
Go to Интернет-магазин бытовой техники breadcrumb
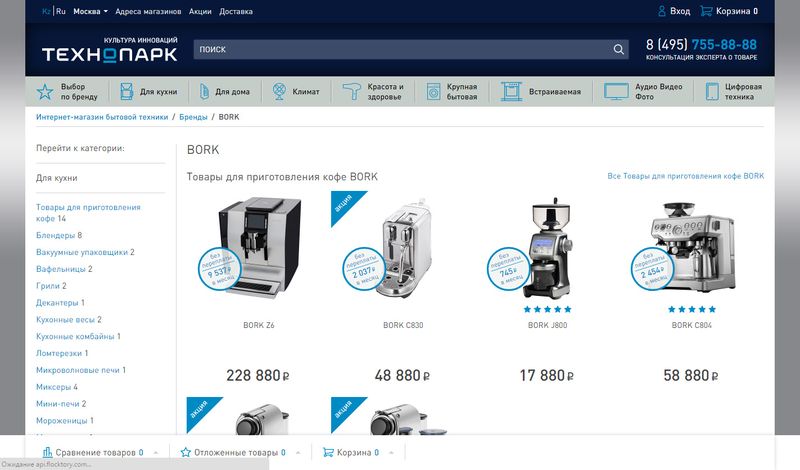click(x=102, y=117)
